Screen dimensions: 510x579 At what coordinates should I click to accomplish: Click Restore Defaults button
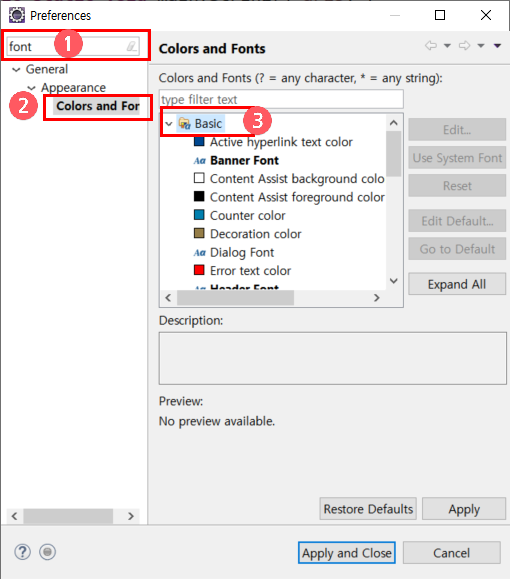(368, 509)
